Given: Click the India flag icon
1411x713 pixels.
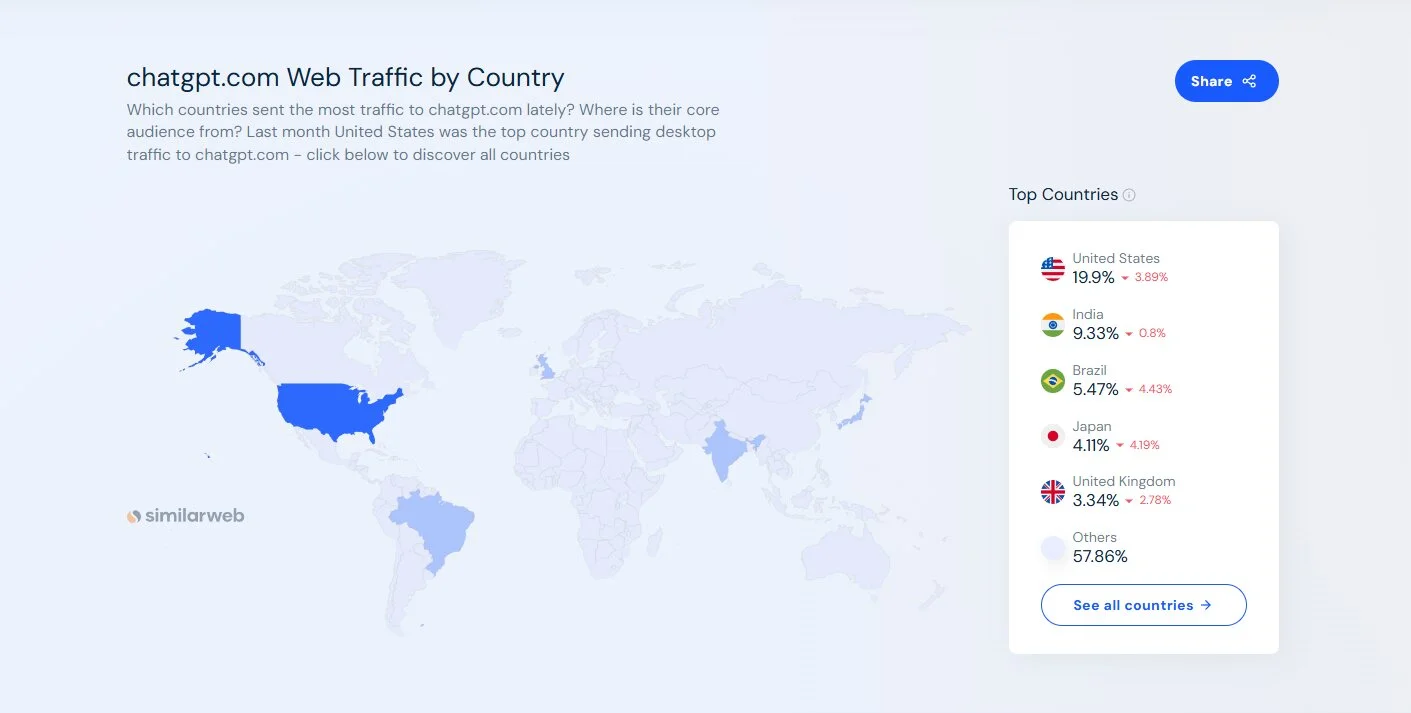Looking at the screenshot, I should pos(1053,324).
